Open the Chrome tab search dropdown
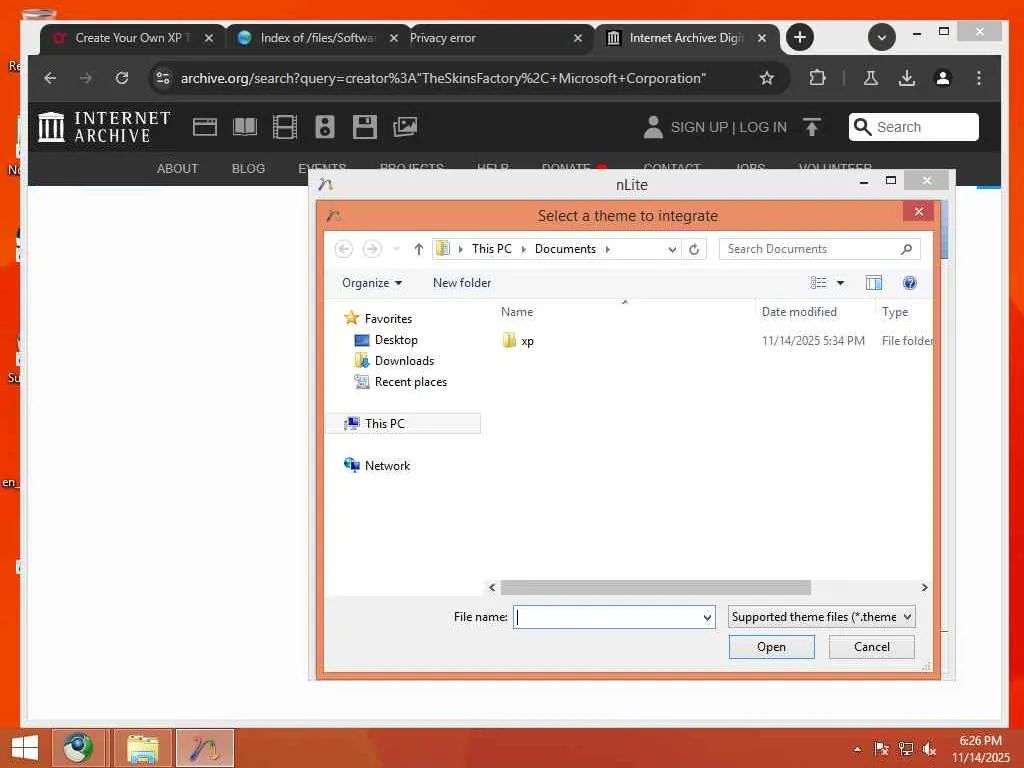This screenshot has width=1024, height=768. (882, 37)
